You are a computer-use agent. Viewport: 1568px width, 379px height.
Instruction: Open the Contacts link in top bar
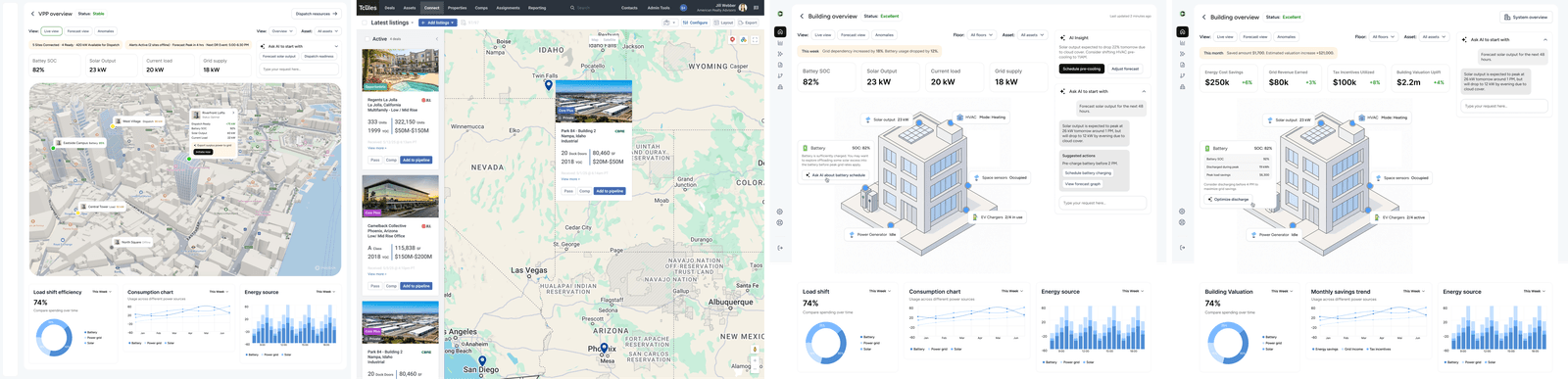pos(629,8)
